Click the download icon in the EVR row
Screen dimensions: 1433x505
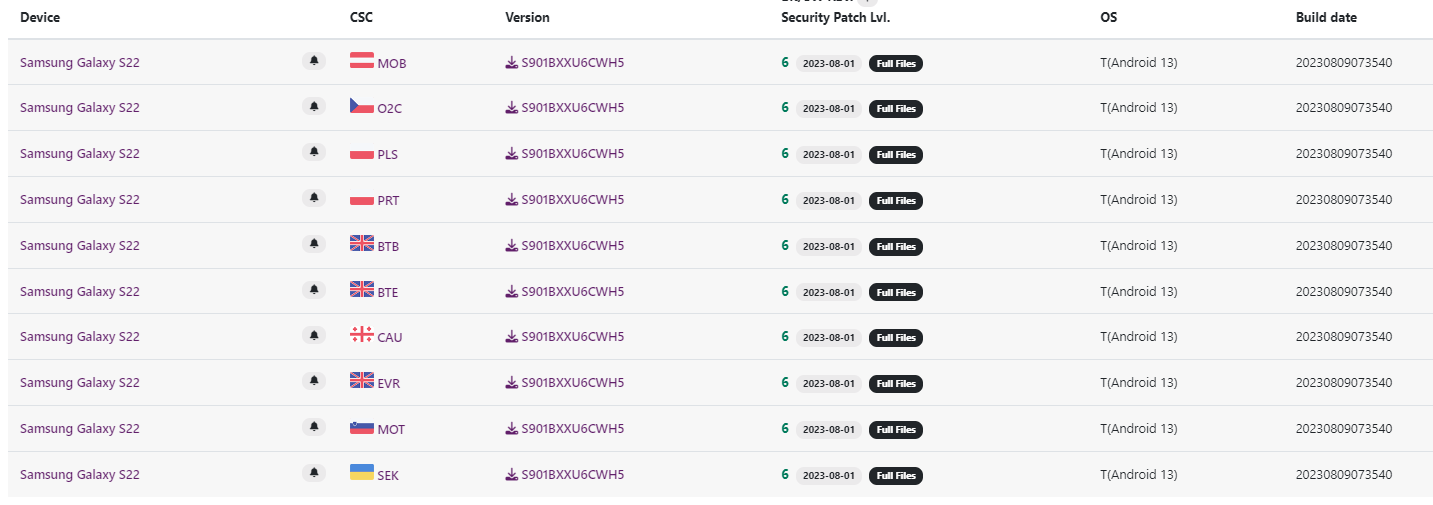pos(511,383)
